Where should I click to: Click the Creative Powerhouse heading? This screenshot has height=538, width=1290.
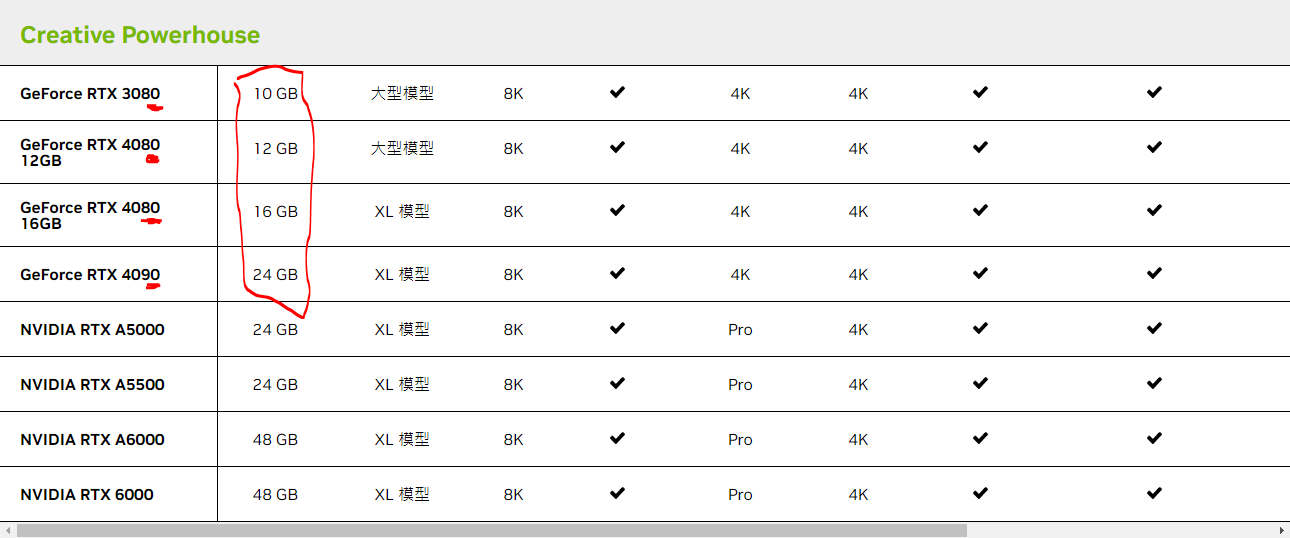140,35
